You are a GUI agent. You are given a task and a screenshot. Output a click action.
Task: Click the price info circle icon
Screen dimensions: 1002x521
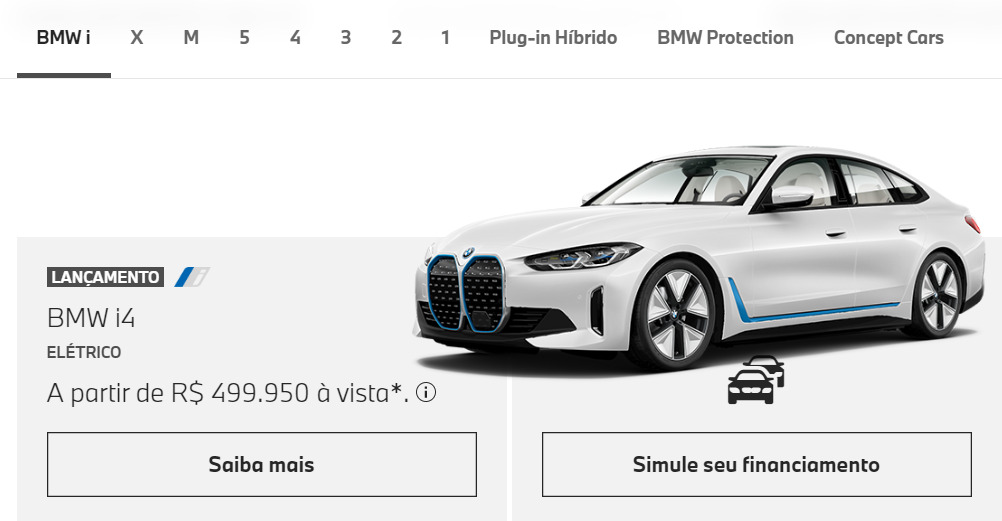(426, 392)
